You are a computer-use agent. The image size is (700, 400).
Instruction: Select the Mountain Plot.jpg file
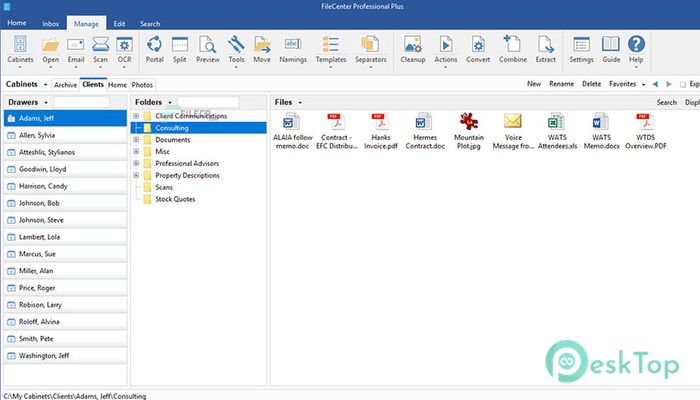click(x=469, y=131)
